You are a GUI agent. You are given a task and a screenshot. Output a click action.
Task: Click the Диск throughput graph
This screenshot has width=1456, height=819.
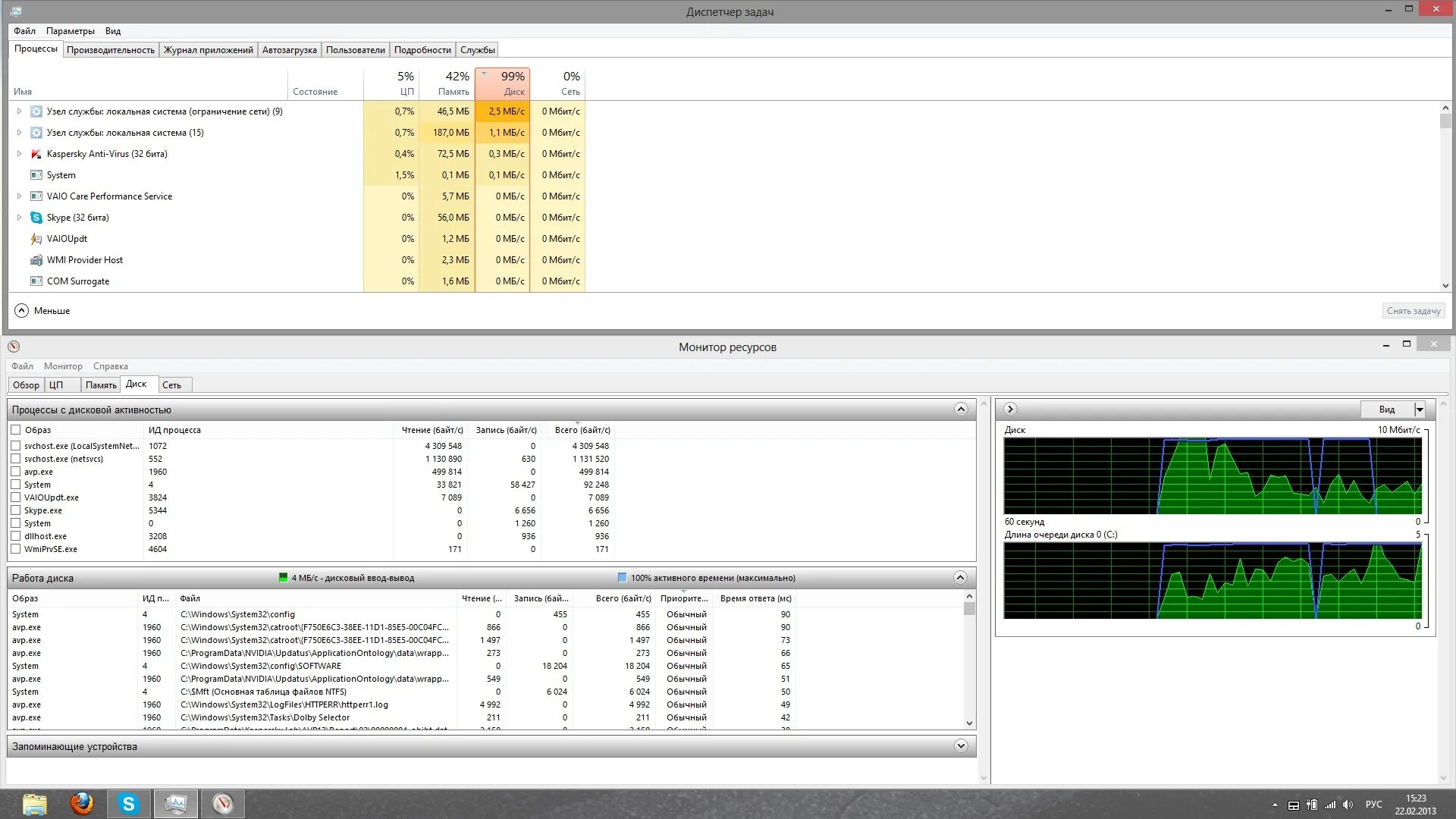1213,476
